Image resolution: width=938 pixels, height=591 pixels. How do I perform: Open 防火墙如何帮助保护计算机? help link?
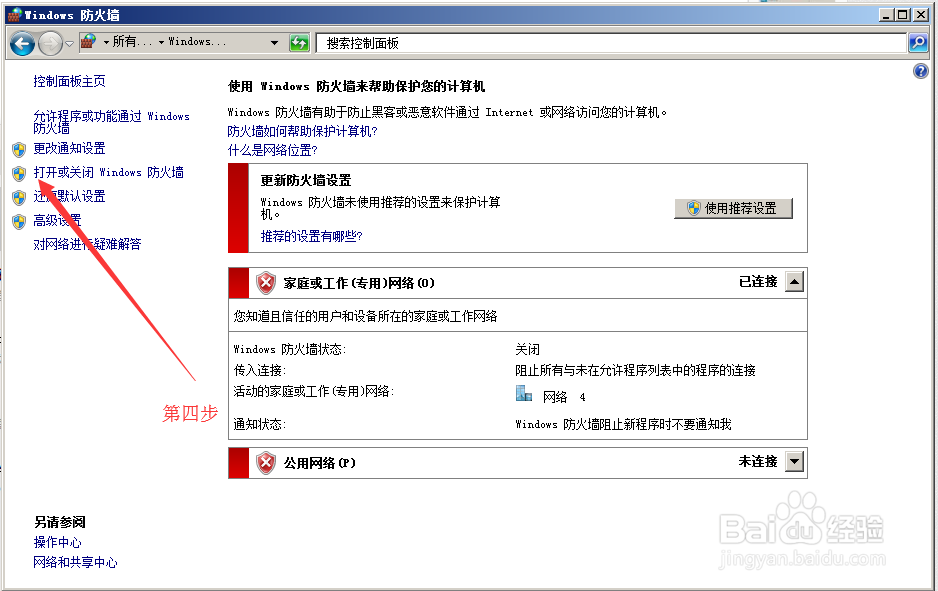click(x=302, y=131)
